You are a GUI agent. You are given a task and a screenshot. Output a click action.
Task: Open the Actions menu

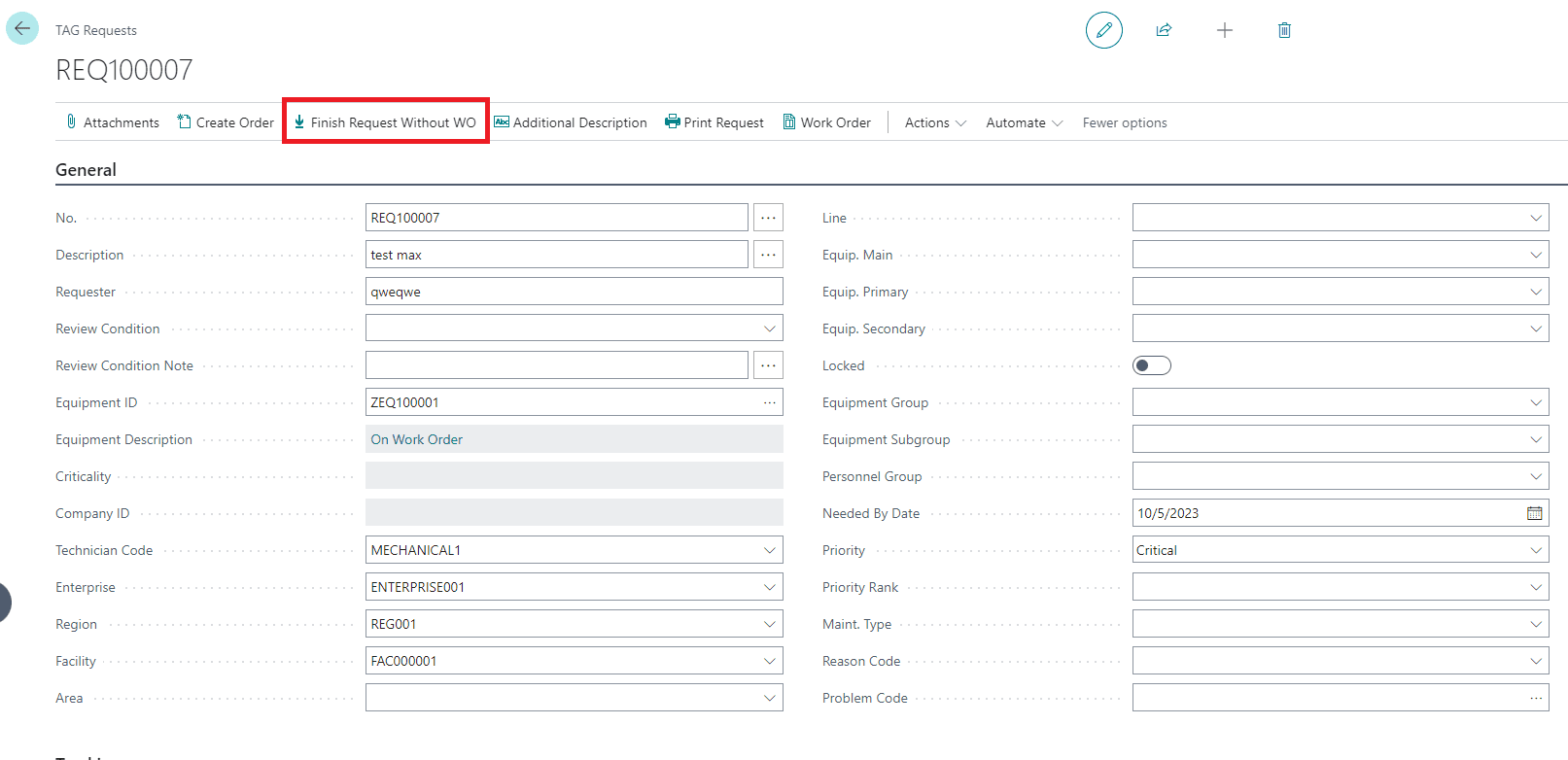tap(935, 122)
